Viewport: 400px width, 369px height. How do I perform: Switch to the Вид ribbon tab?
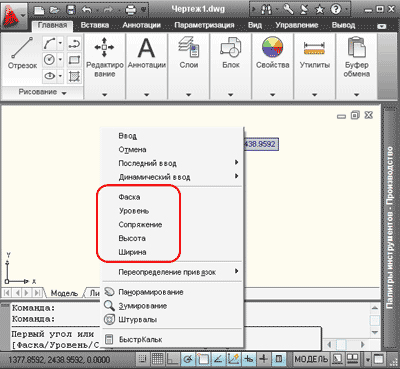255,25
